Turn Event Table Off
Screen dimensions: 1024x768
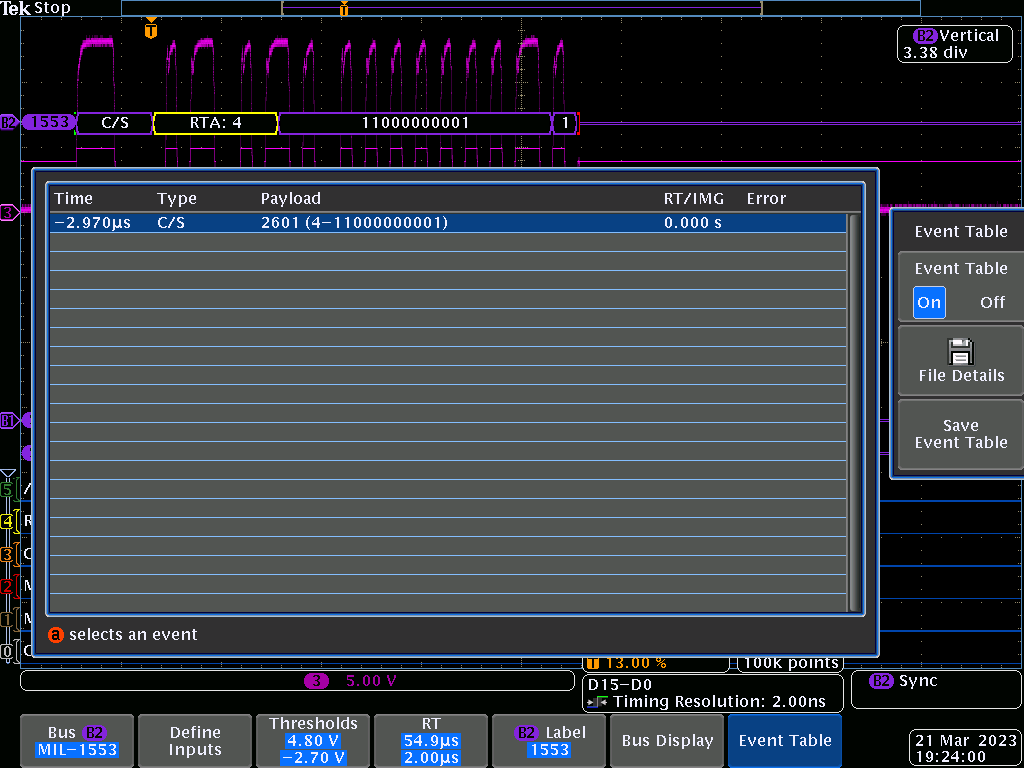click(992, 302)
